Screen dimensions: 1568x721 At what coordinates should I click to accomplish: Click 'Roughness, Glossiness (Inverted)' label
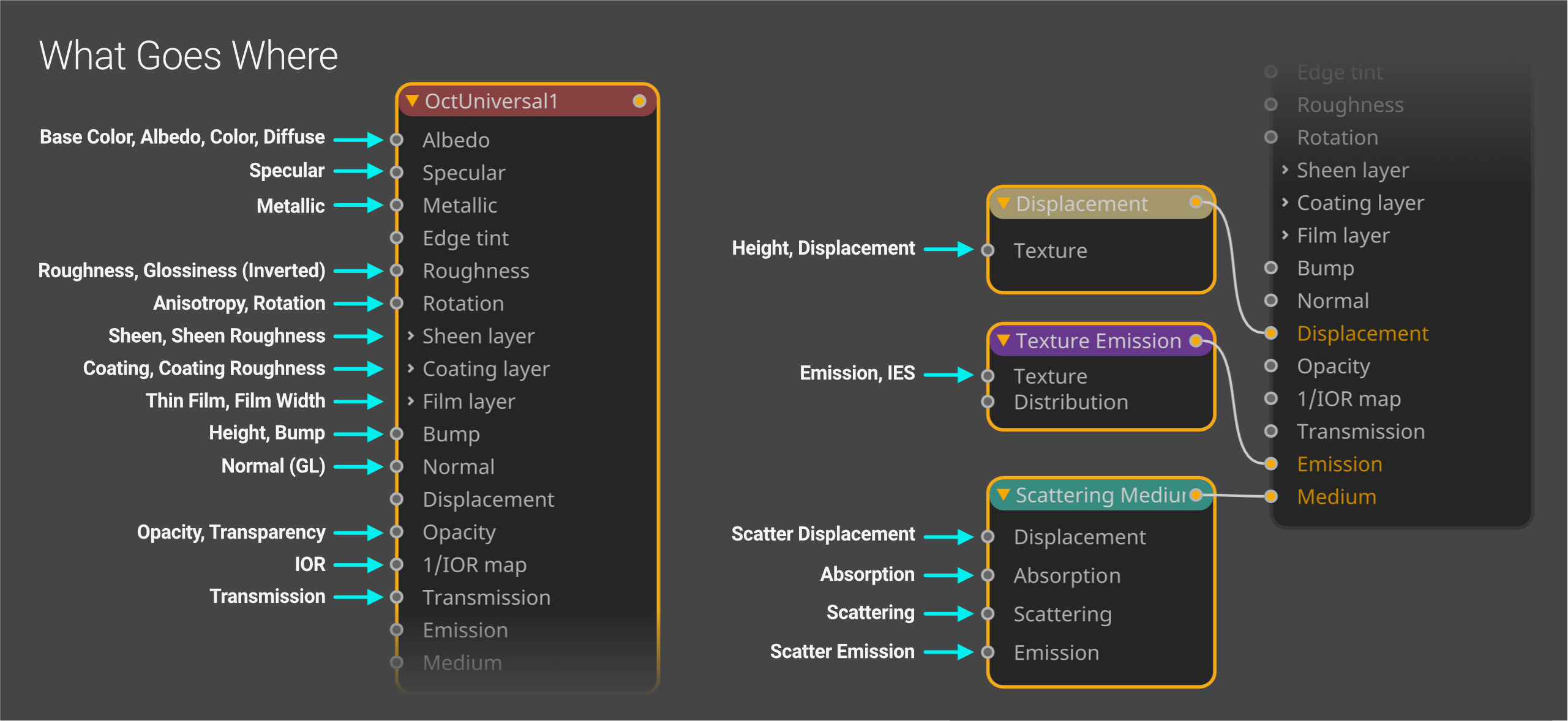pos(182,271)
